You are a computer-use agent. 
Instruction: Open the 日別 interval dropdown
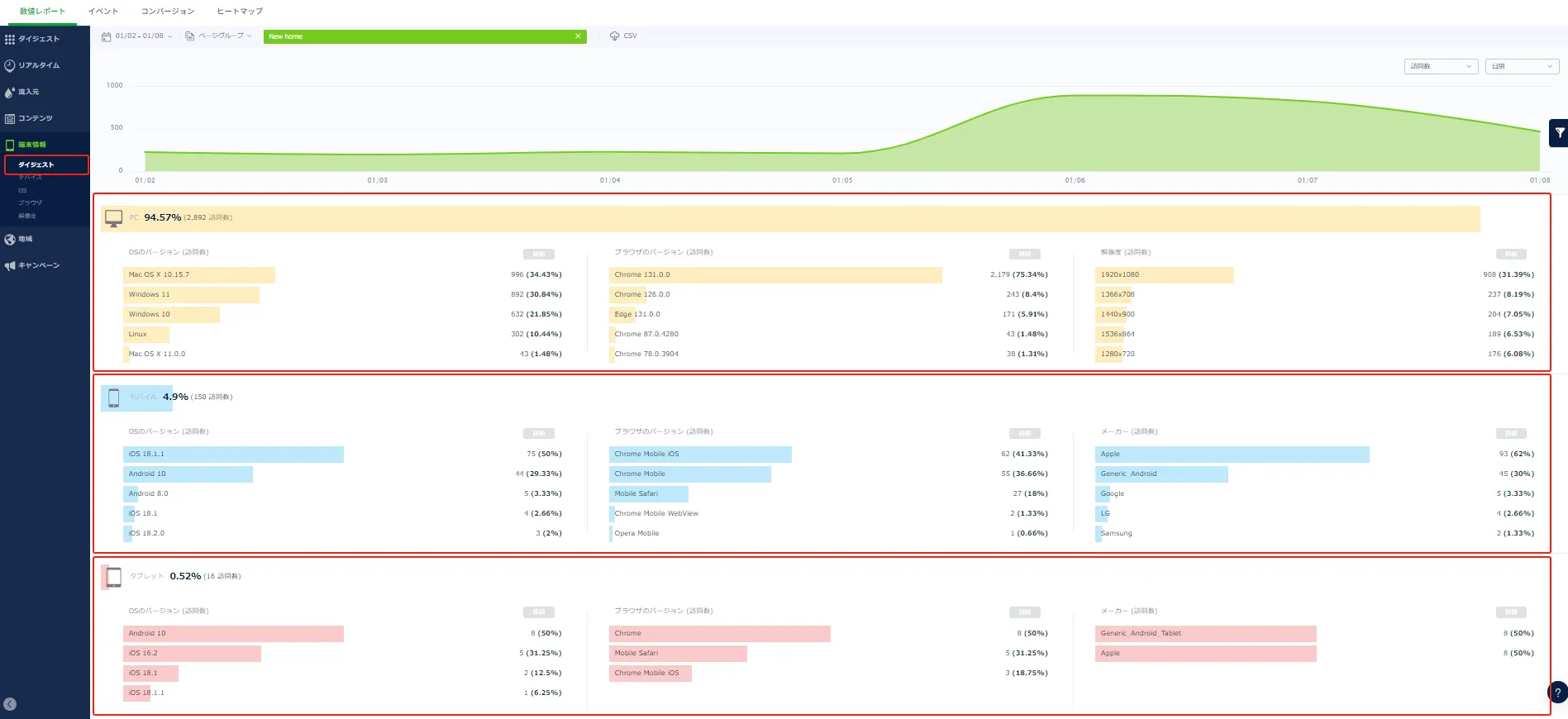click(1522, 66)
